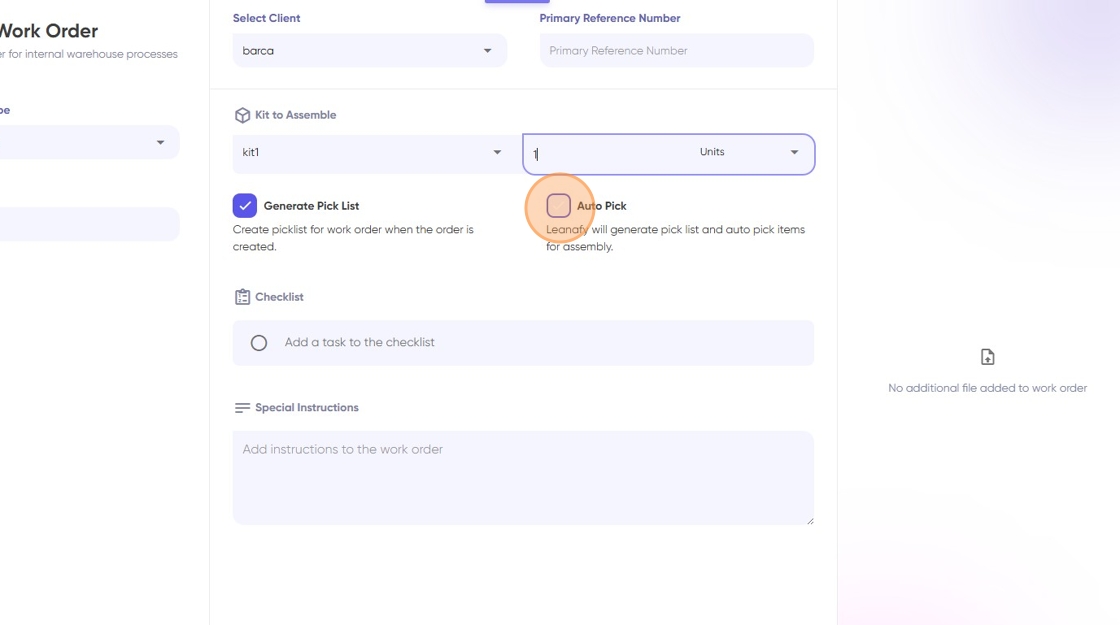Click the checklist task radio circle
This screenshot has height=625, width=1120.
point(259,343)
